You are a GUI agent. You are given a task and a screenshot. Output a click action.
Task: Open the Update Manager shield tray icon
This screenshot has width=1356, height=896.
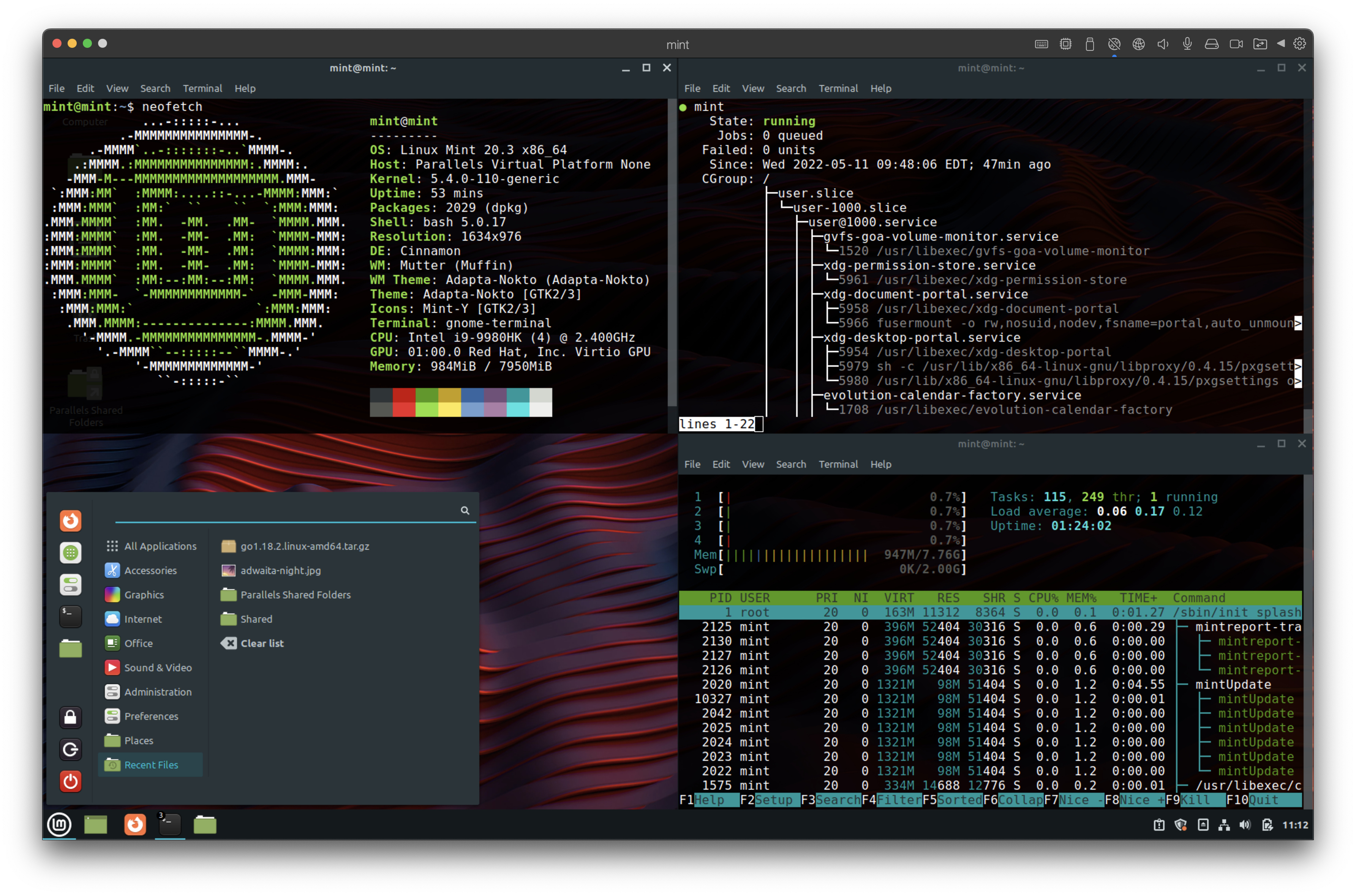point(1181,825)
